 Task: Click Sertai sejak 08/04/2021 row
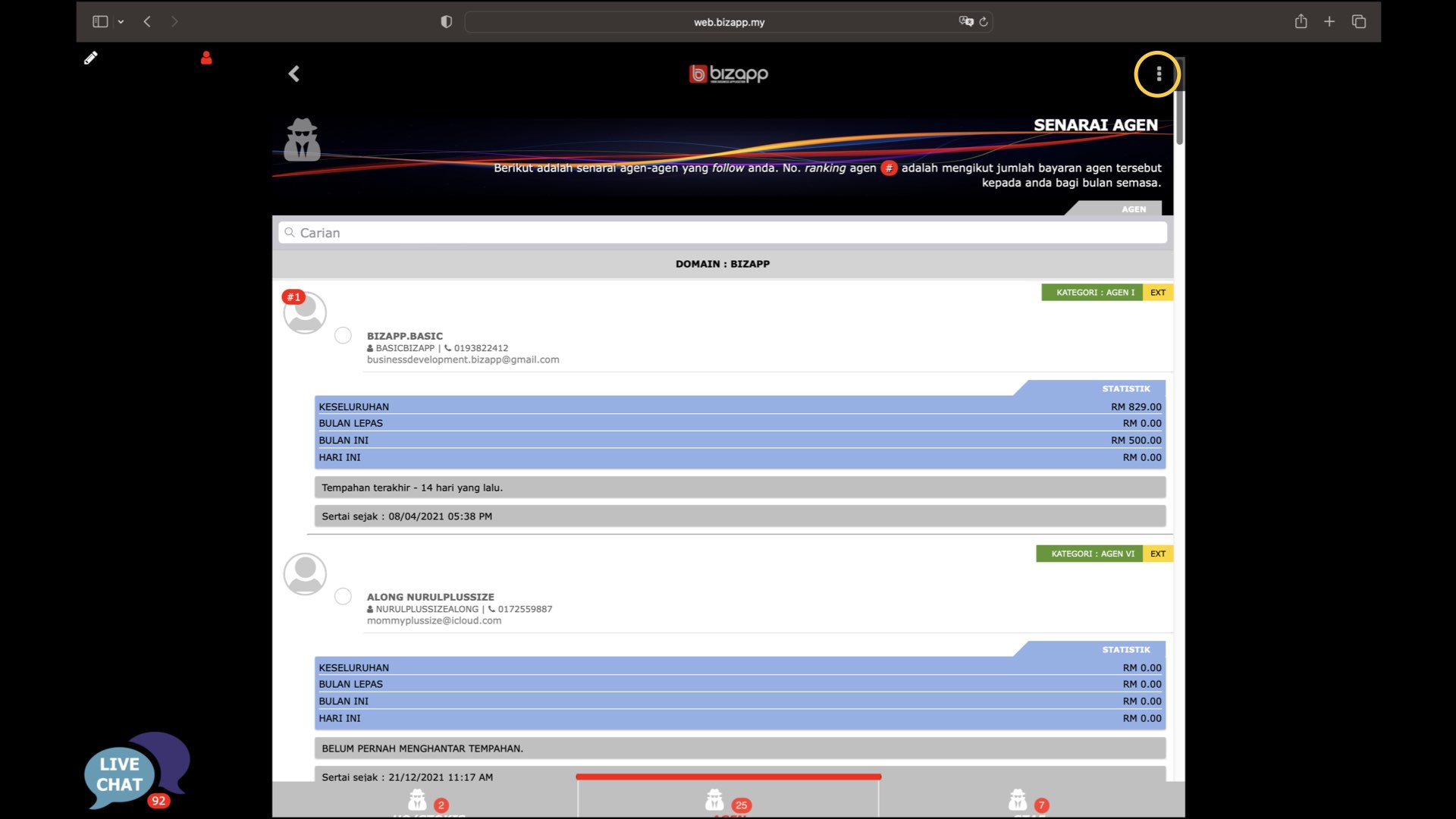point(739,516)
